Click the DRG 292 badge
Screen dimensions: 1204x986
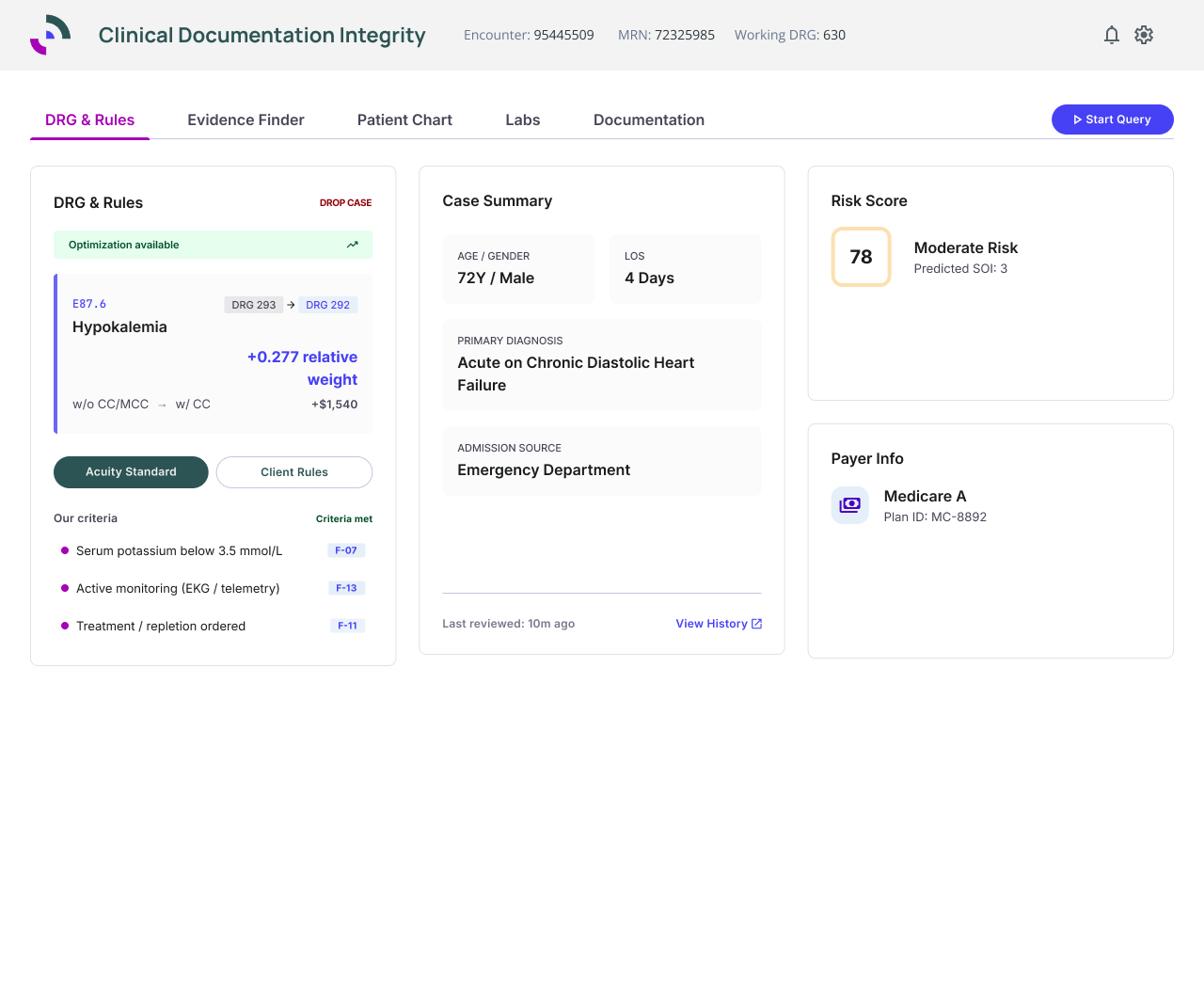coord(328,305)
